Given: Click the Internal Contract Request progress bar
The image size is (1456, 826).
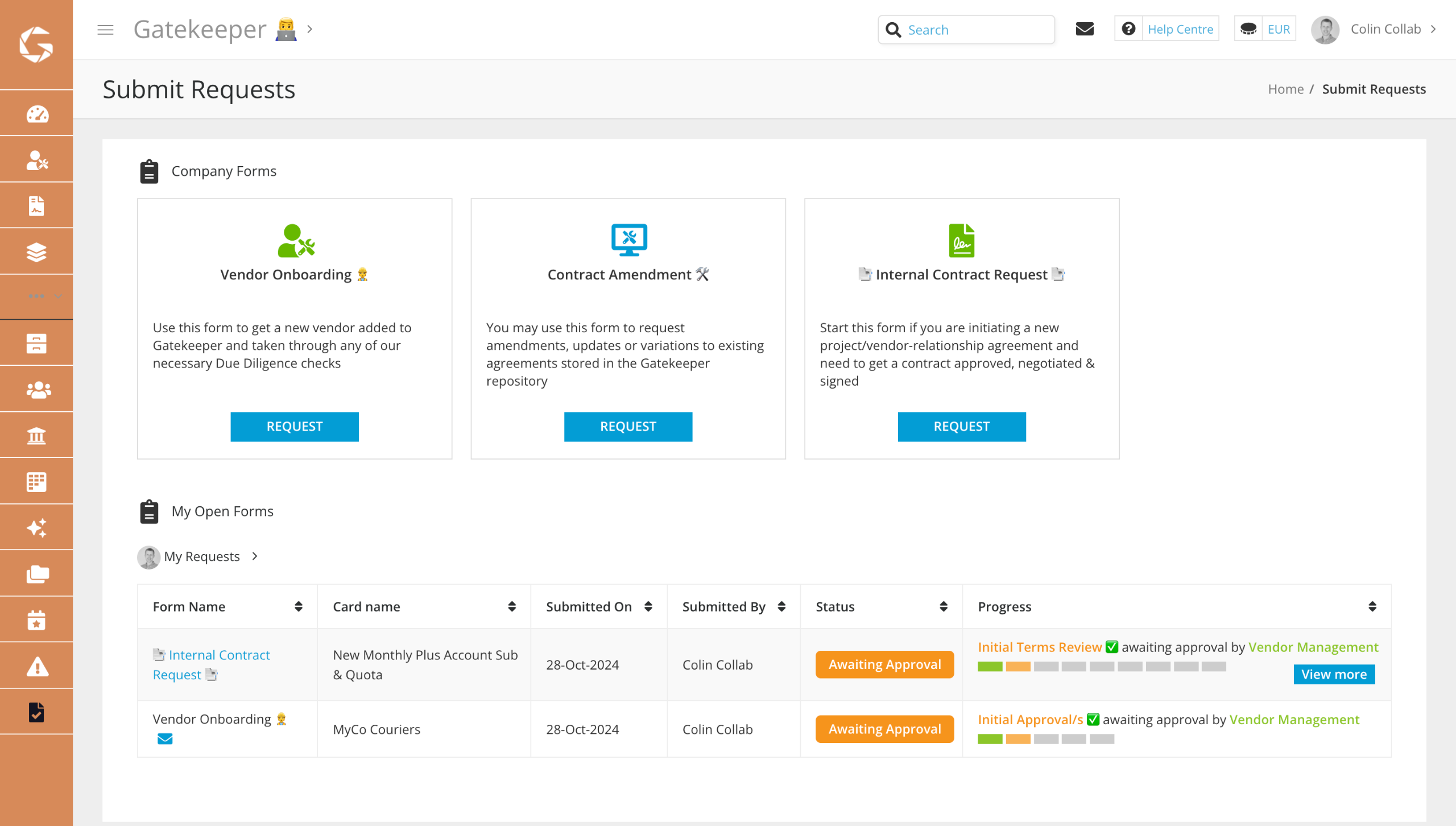Looking at the screenshot, I should pos(1101,667).
